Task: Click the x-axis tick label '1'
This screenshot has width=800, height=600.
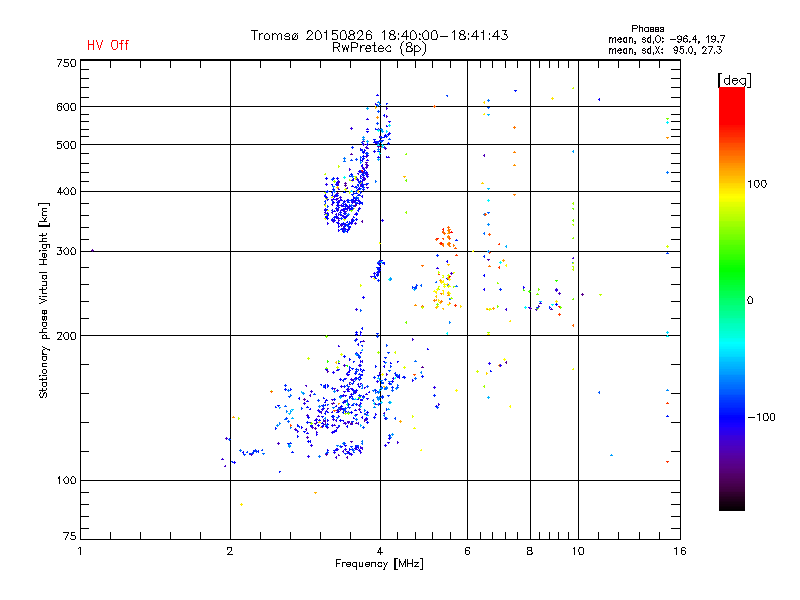Action: tap(80, 551)
